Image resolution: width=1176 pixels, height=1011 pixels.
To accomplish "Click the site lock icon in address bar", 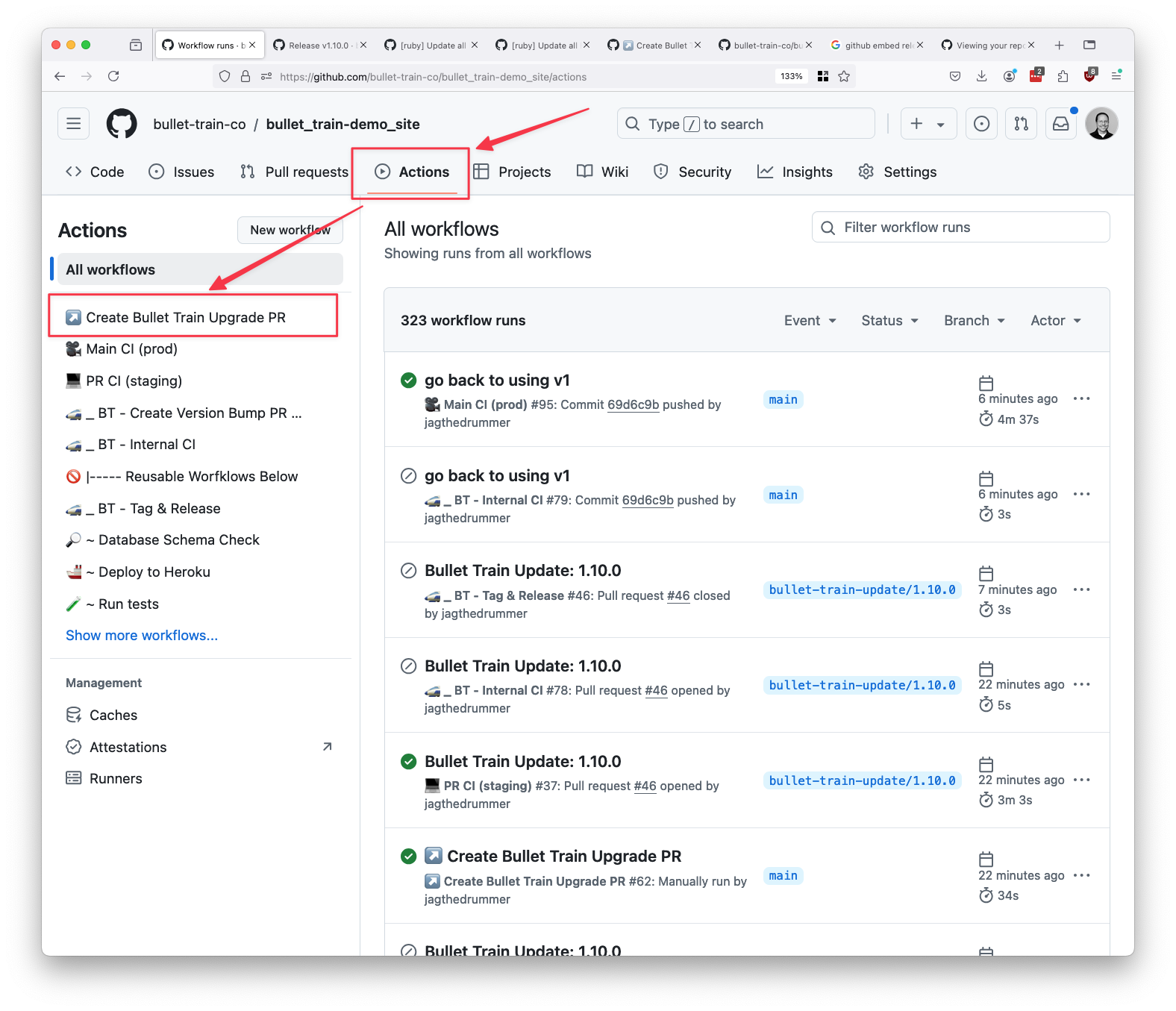I will click(245, 76).
